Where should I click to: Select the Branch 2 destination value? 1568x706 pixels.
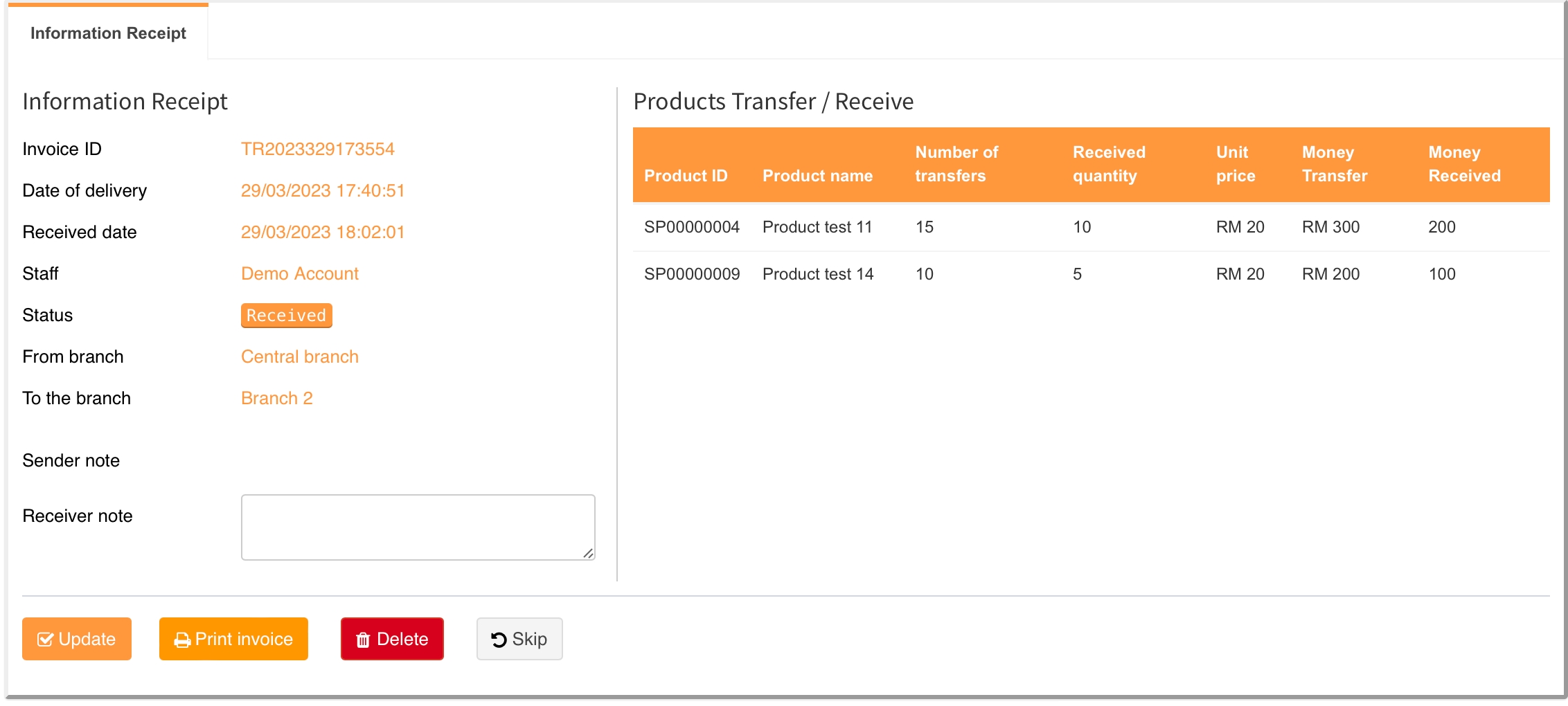click(x=276, y=398)
